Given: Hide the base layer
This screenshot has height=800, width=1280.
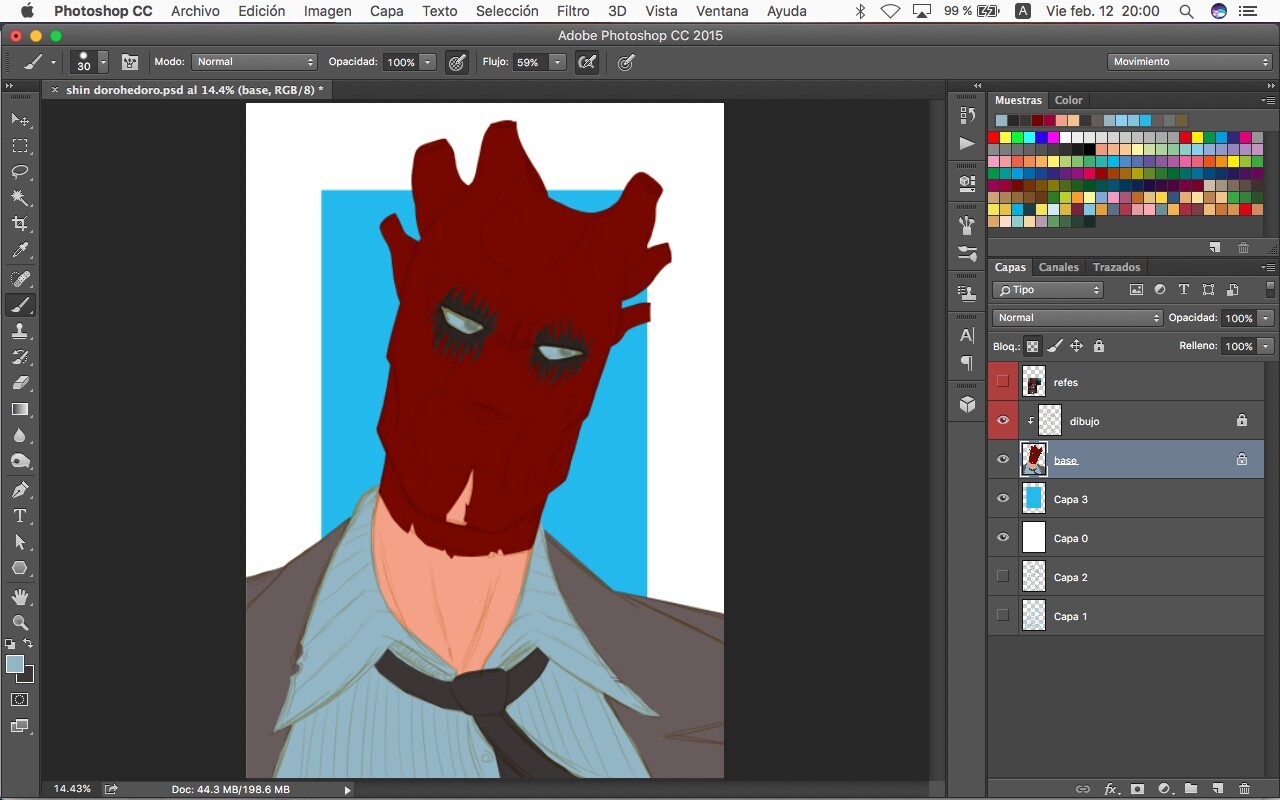Looking at the screenshot, I should [x=1003, y=460].
